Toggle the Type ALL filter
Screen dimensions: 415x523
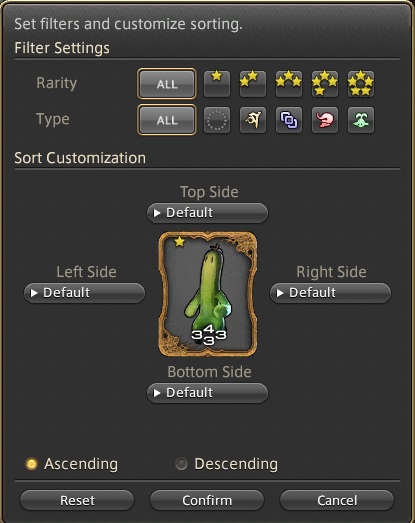click(166, 120)
